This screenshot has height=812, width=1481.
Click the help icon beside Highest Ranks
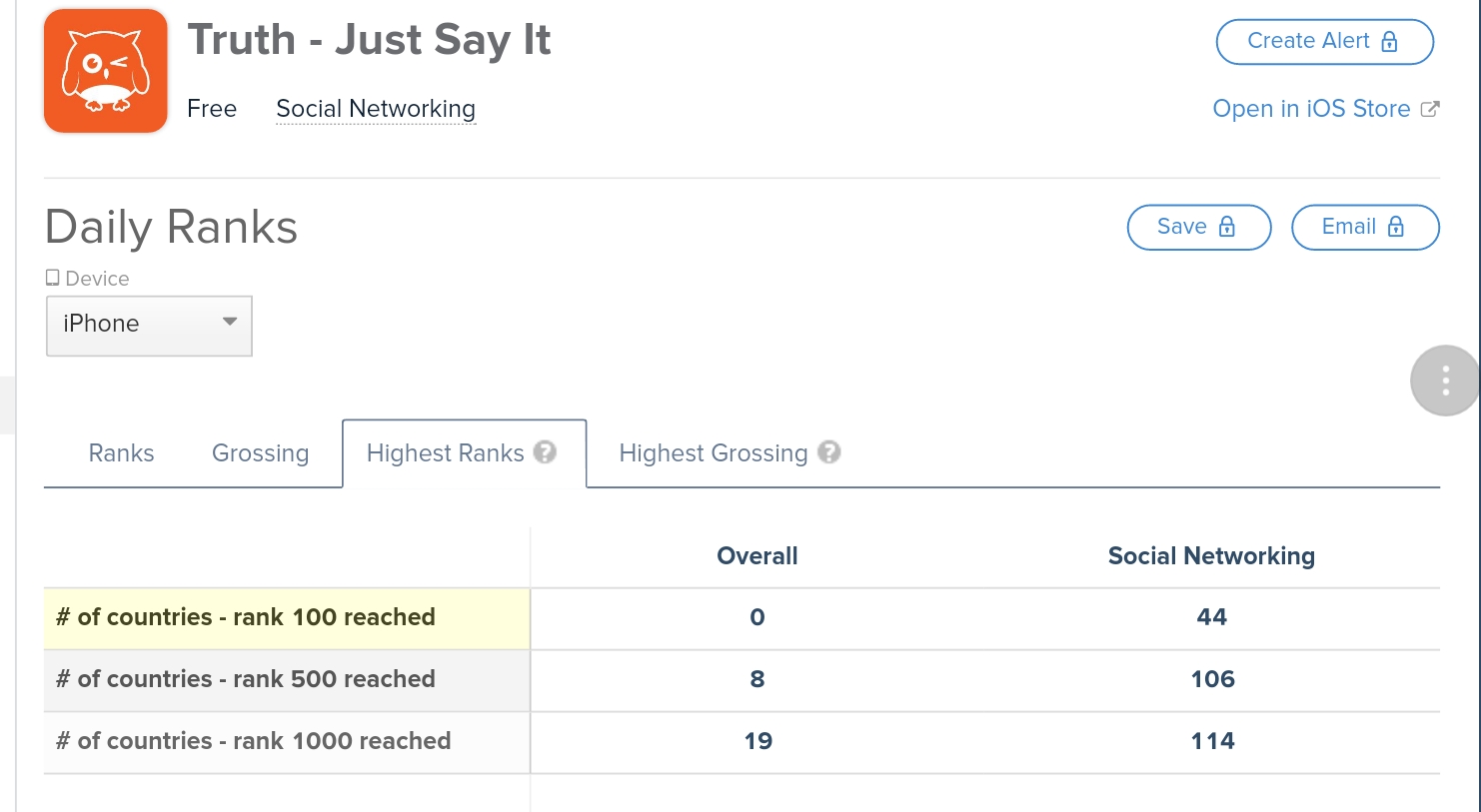point(545,452)
